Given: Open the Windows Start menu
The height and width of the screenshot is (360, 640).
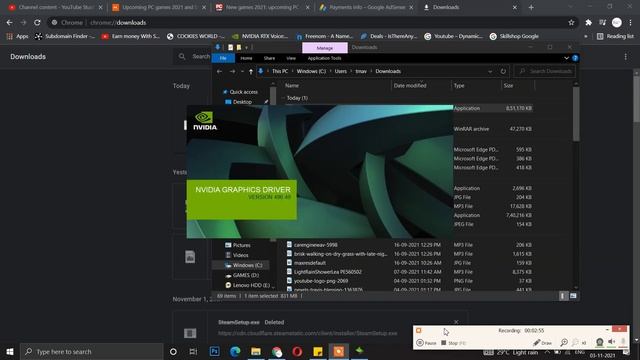Looking at the screenshot, I should pyautogui.click(x=10, y=351).
